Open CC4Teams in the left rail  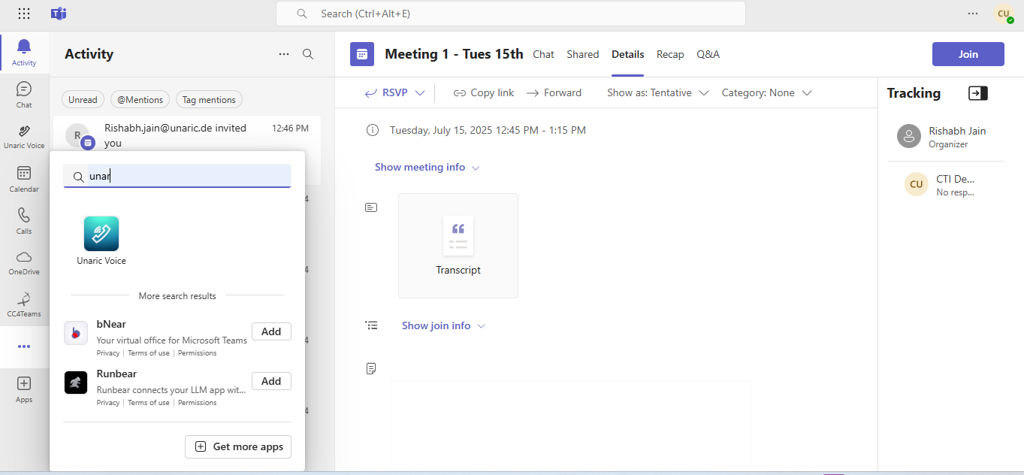coord(24,304)
